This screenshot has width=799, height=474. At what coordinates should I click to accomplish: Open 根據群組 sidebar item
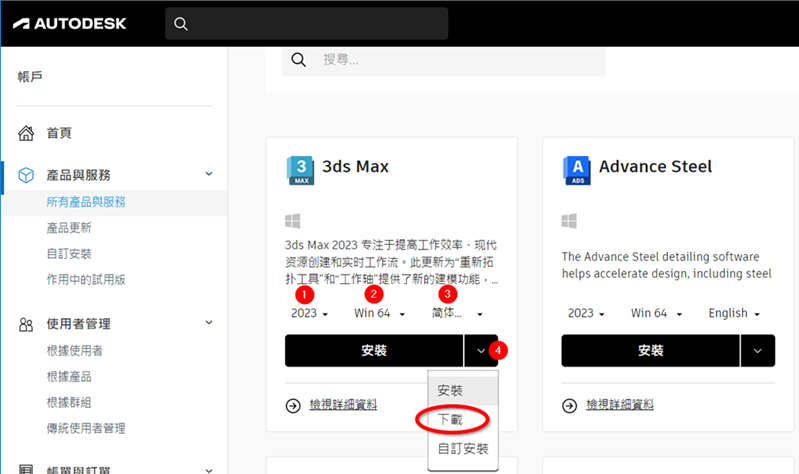pos(69,403)
